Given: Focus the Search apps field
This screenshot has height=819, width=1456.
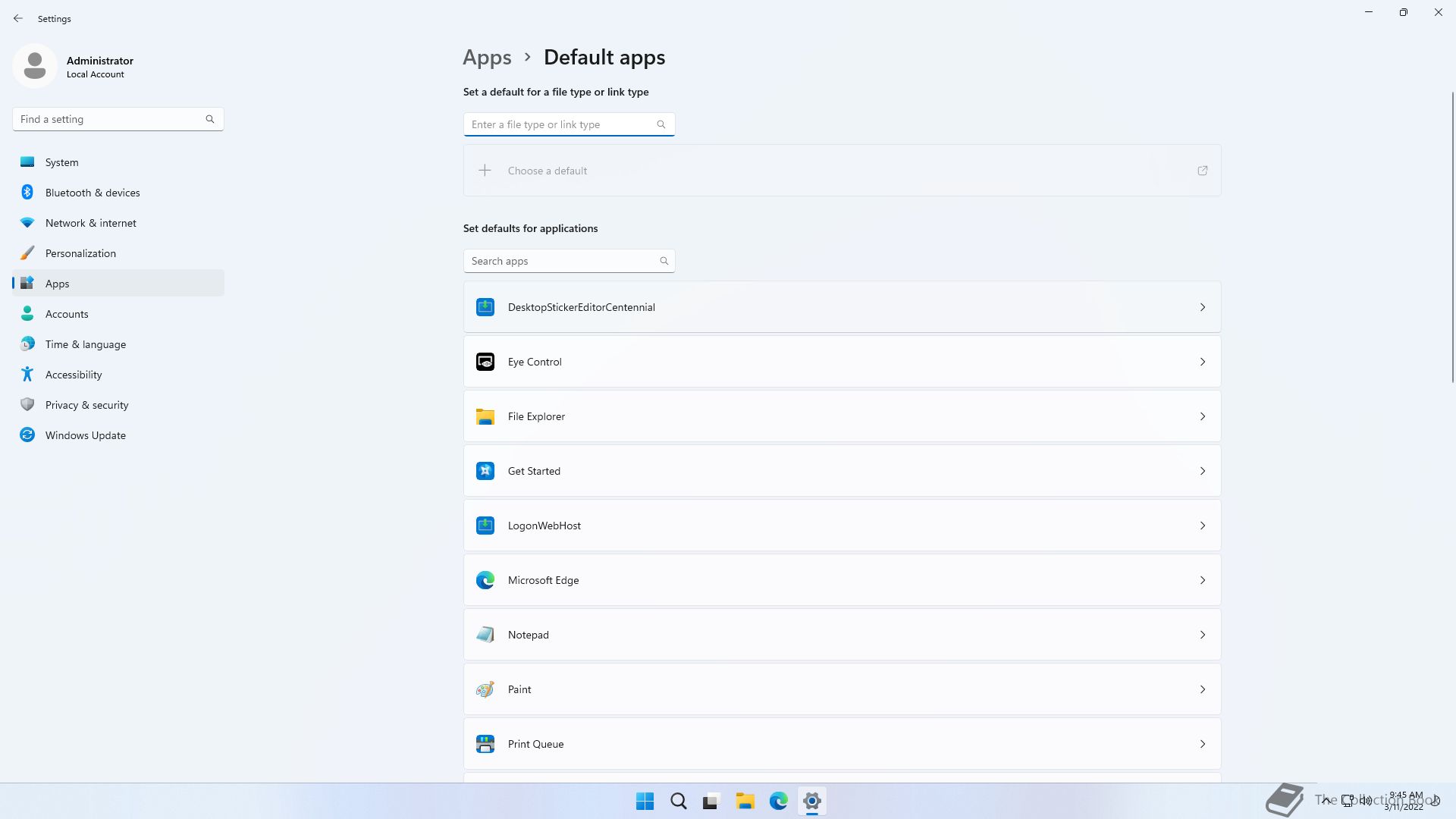Looking at the screenshot, I should point(569,261).
